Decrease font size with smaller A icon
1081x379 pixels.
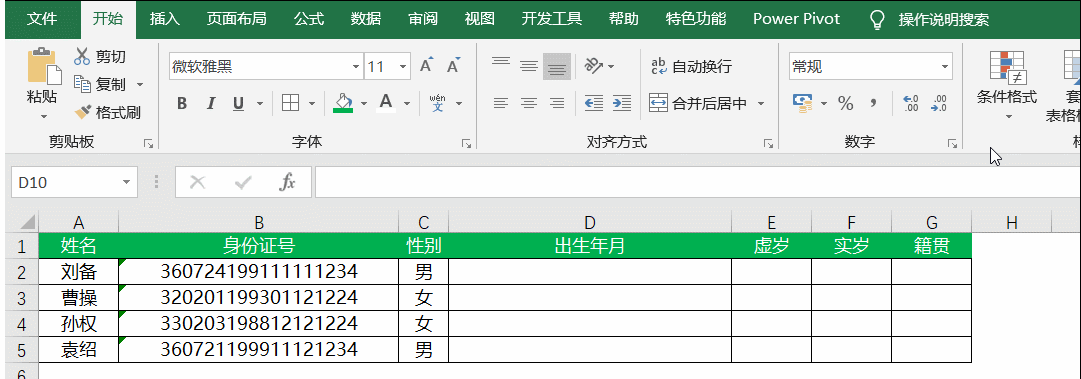453,66
